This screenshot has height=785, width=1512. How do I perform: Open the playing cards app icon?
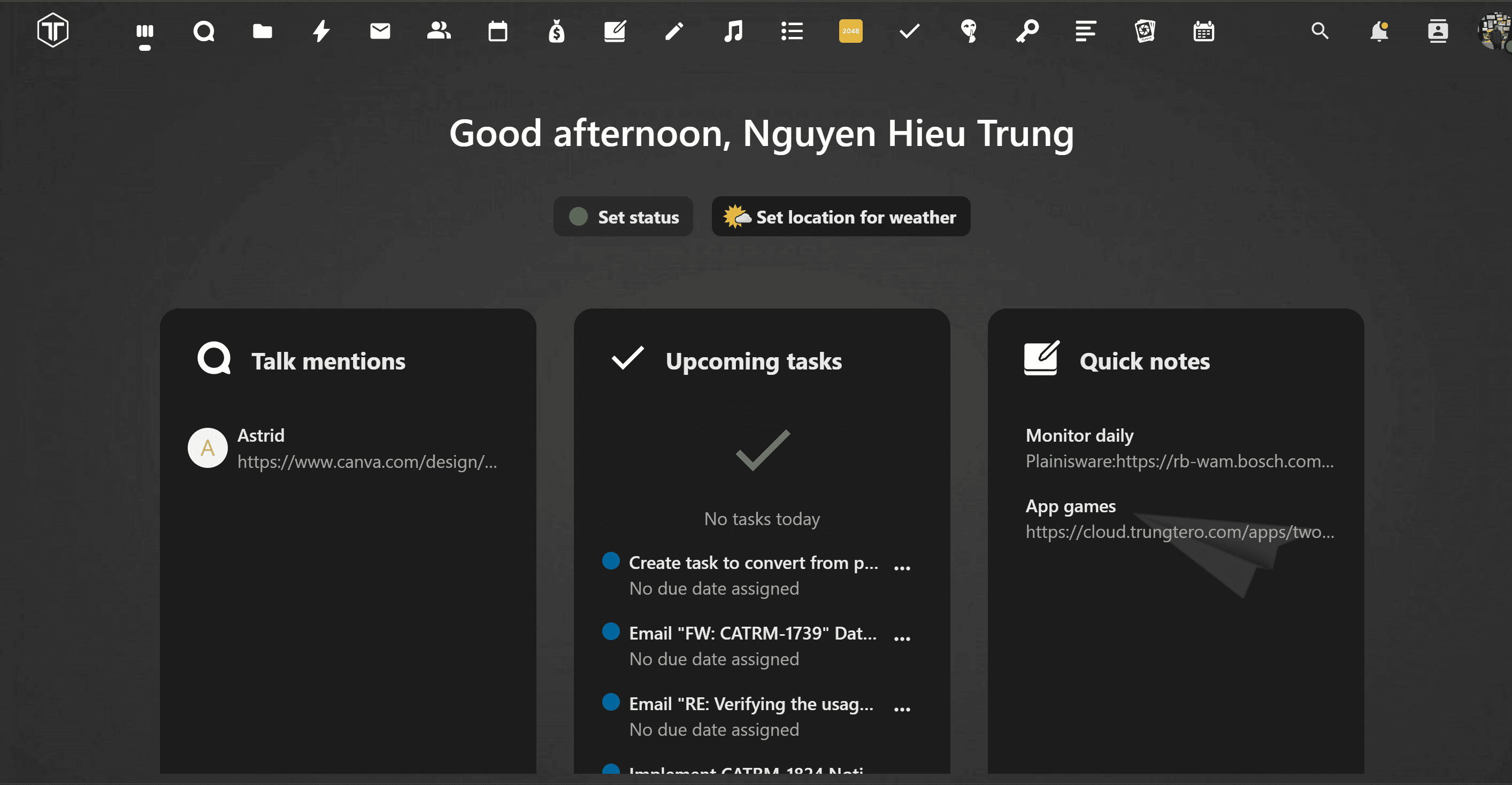click(1145, 31)
